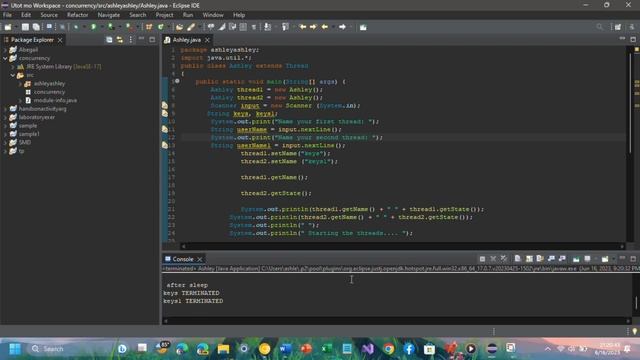640x360 pixels.
Task: Expand the ashleyashley package
Action: (20, 84)
